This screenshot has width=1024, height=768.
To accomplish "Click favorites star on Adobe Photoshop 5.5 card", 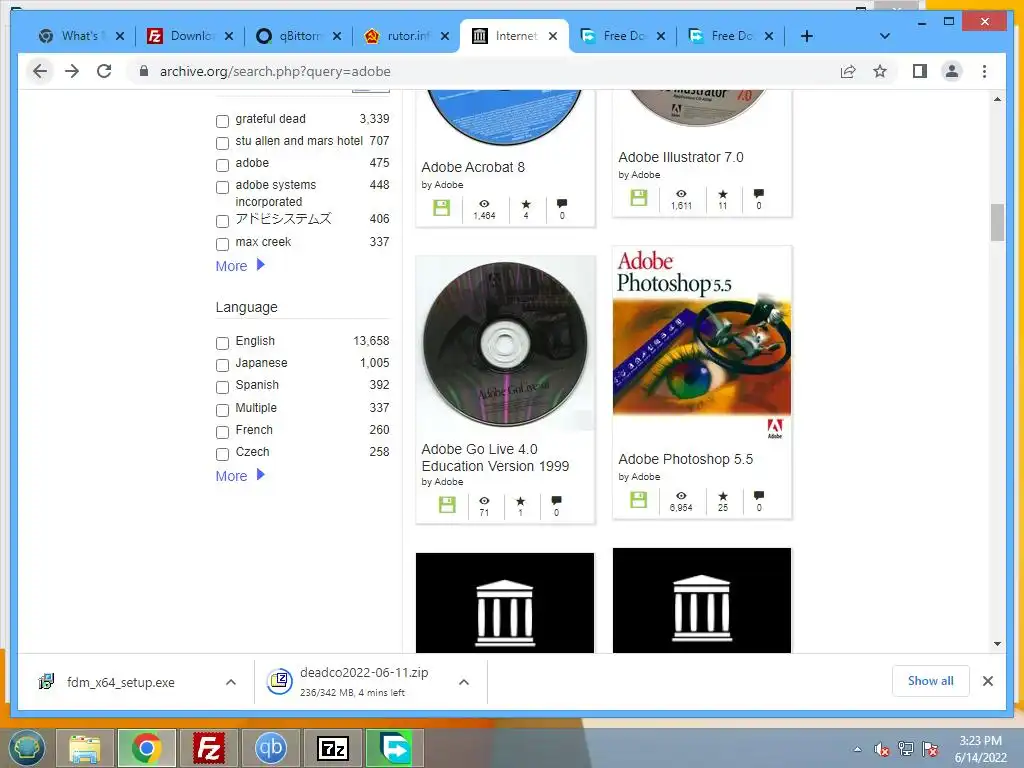I will pos(723,496).
